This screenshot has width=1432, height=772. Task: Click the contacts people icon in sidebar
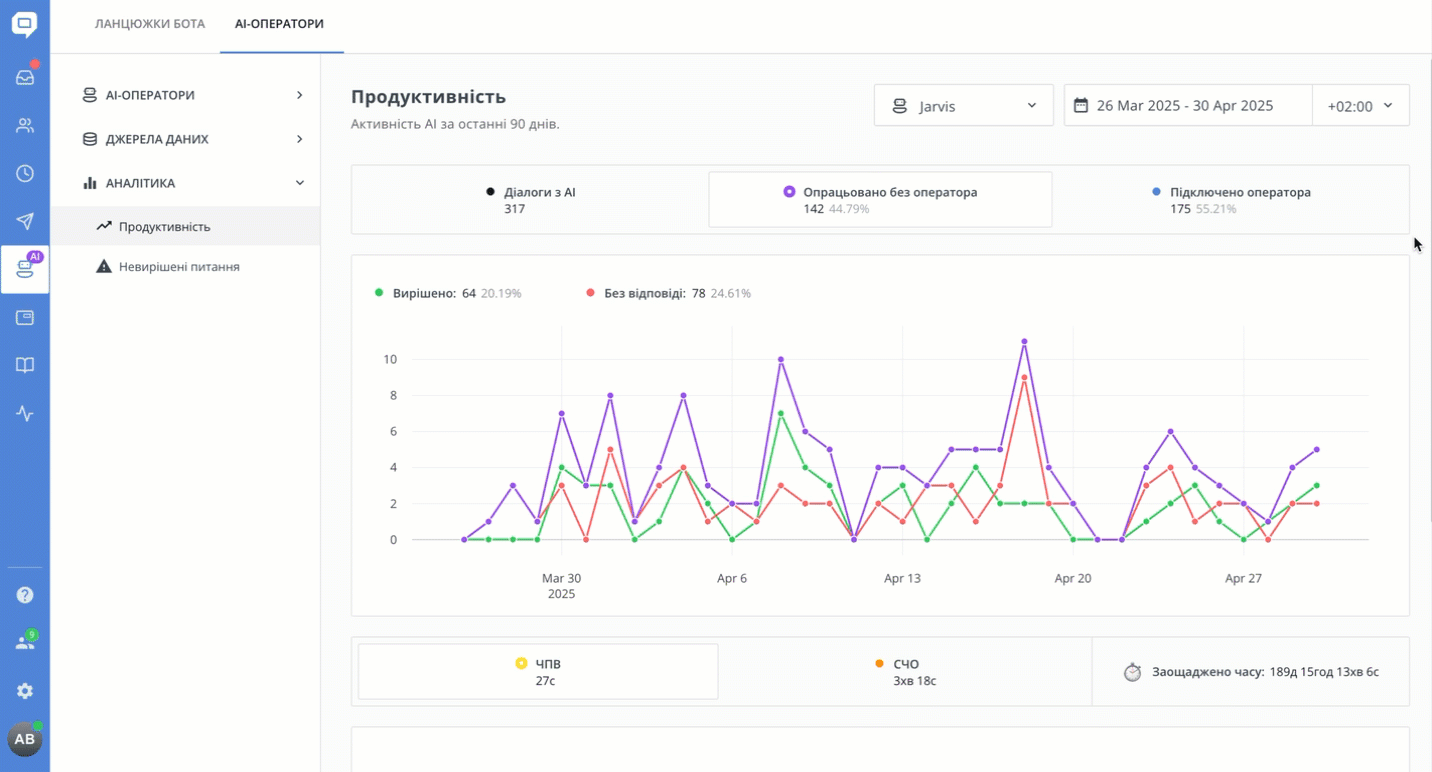point(25,126)
